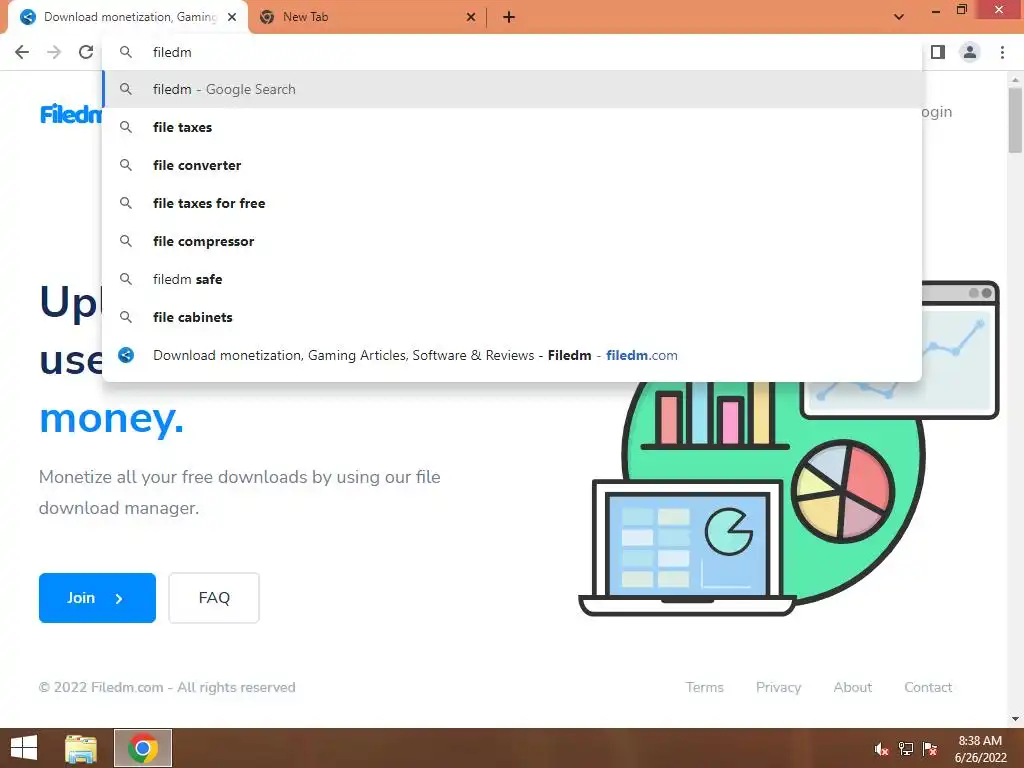Image resolution: width=1024 pixels, height=768 pixels.
Task: Select the file cabinets suggestion
Action: [x=512, y=317]
